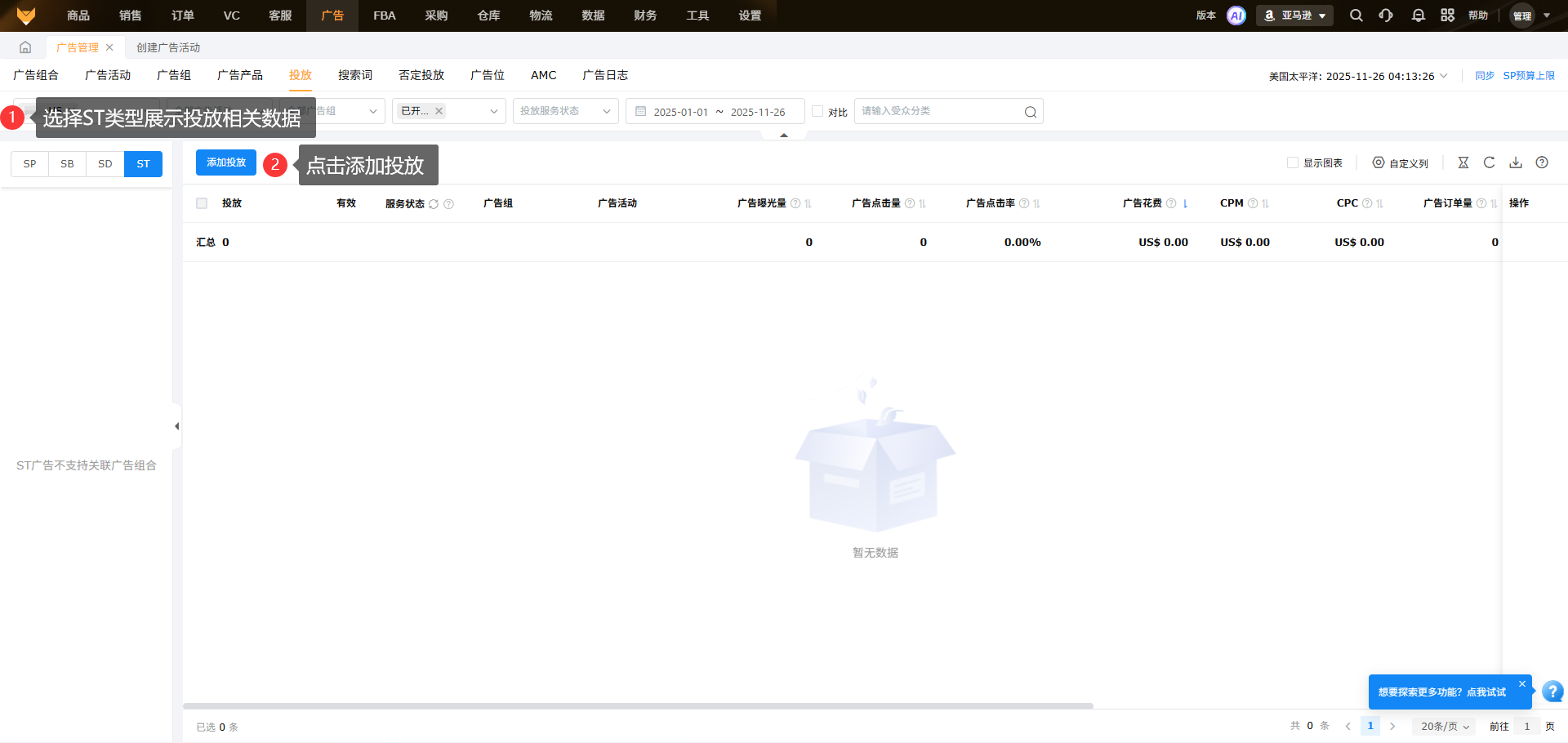The height and width of the screenshot is (743, 1568).
Task: Open the 创建广告活动 page tab
Action: coord(168,47)
